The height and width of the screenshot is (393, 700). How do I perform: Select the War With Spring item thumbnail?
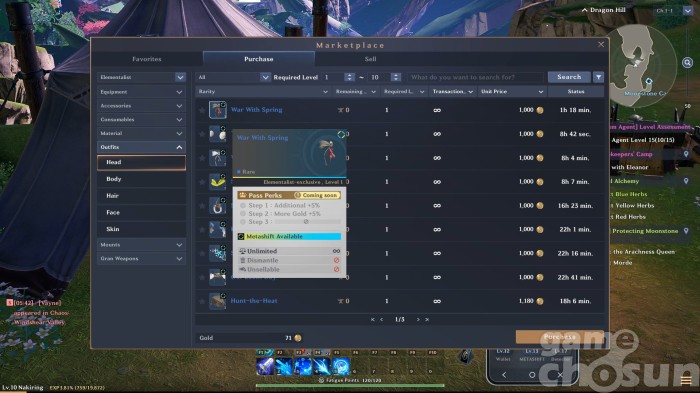click(218, 110)
